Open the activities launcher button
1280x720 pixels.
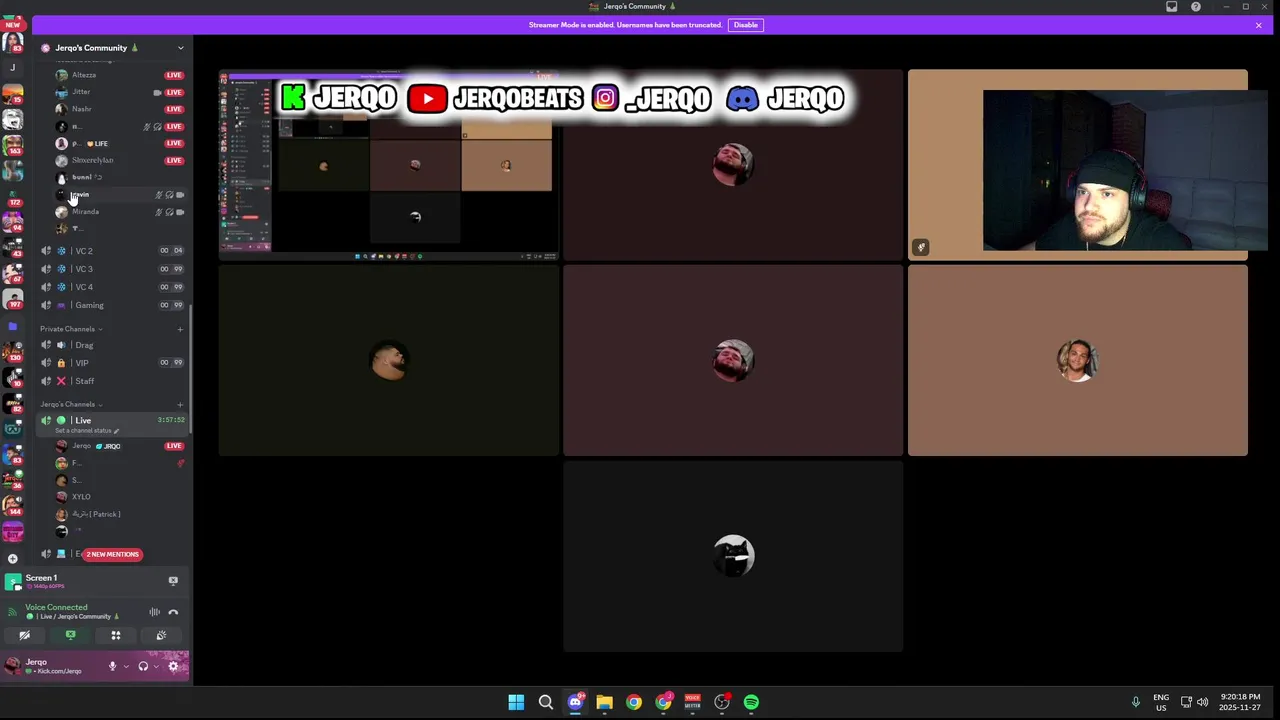pyautogui.click(x=116, y=636)
